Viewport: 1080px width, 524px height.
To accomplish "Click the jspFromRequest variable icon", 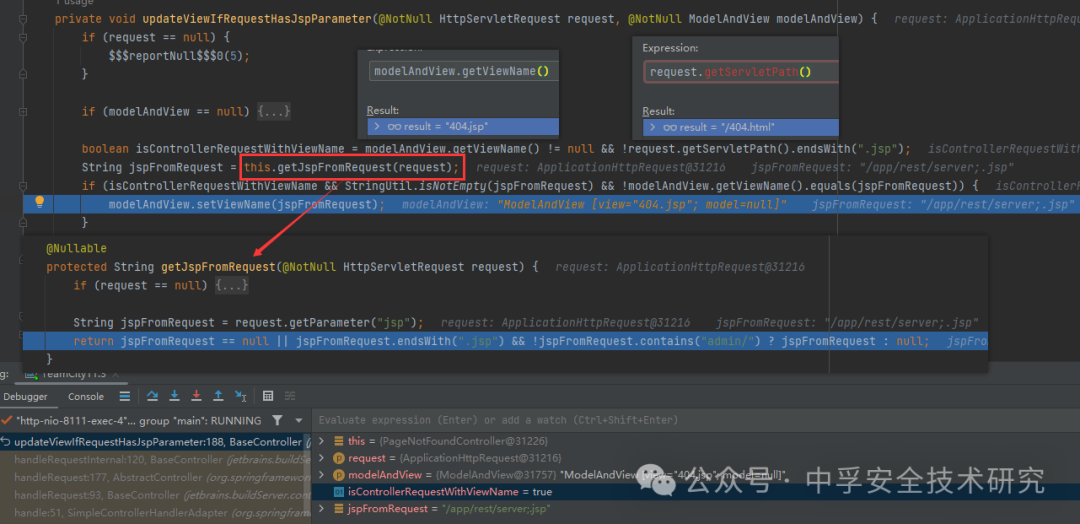I will (x=339, y=509).
